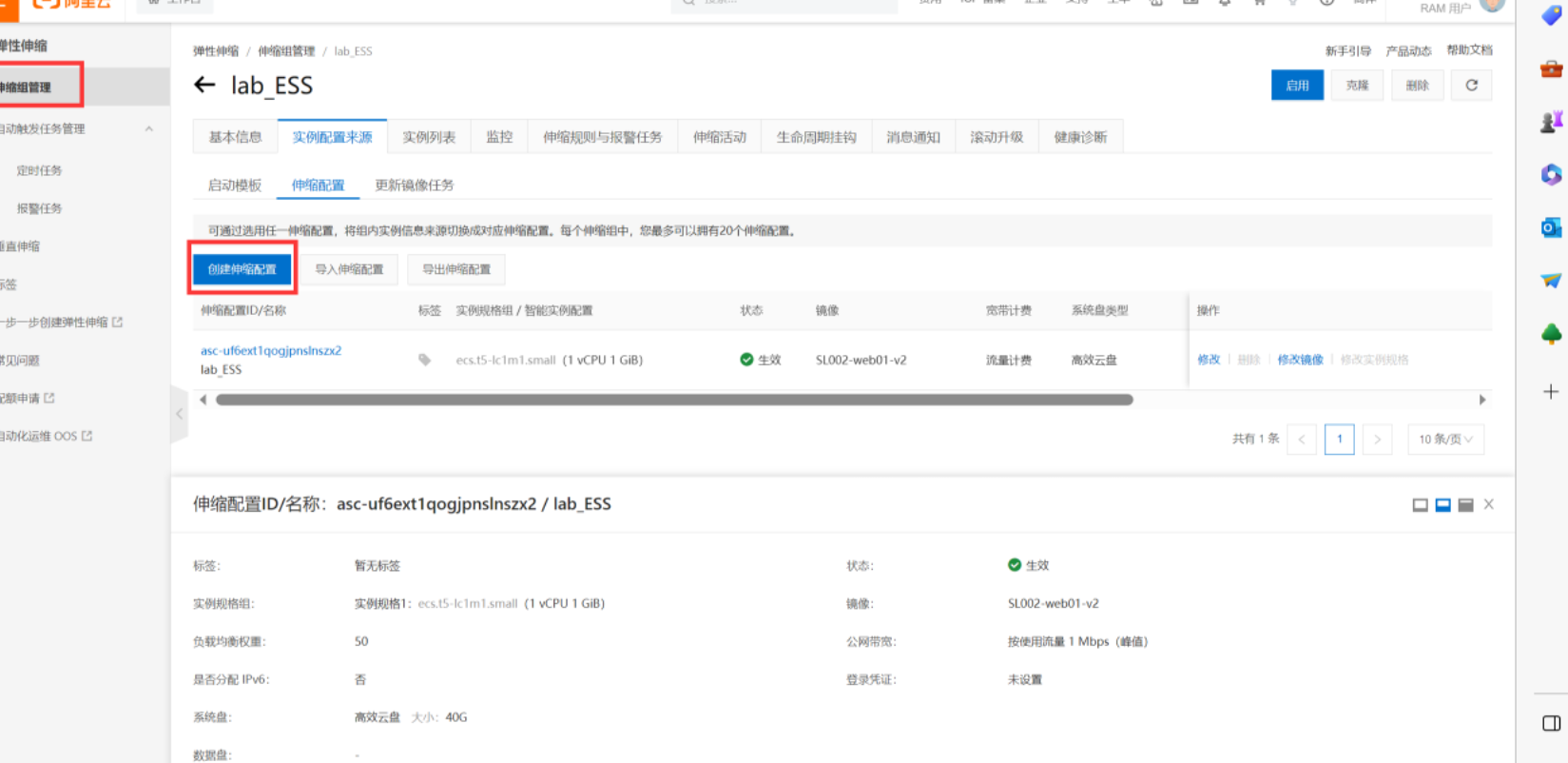The image size is (1568, 763).
Task: Open the 帮助文档 link
Action: pyautogui.click(x=1469, y=50)
